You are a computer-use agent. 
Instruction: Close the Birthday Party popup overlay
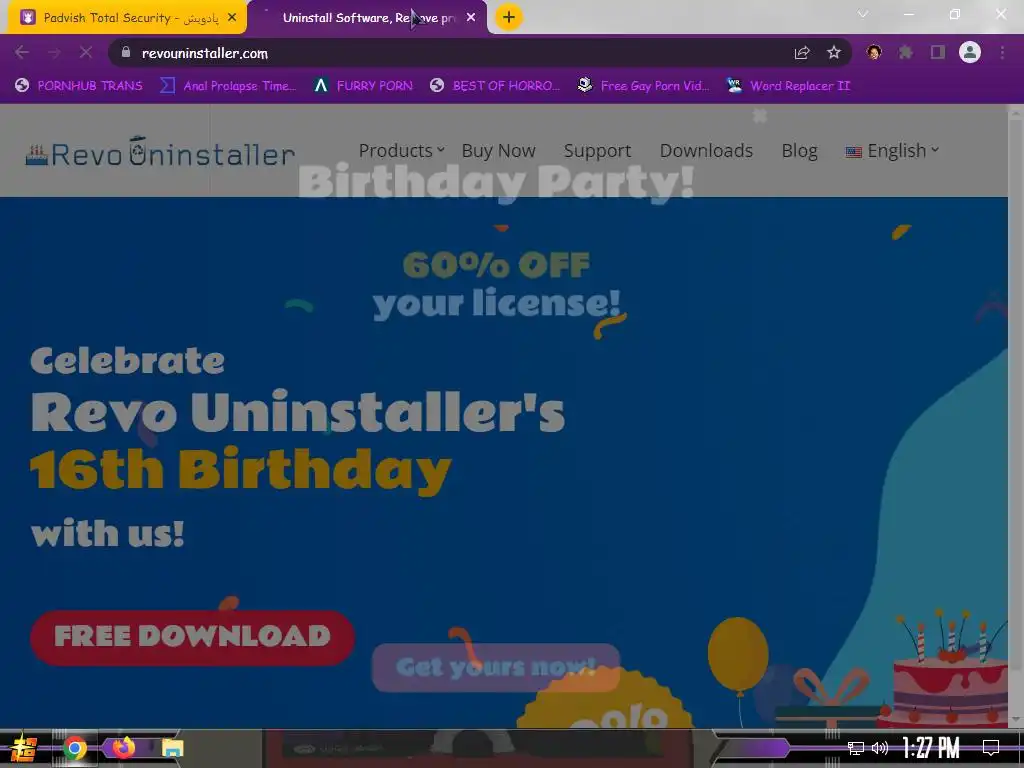click(x=760, y=116)
